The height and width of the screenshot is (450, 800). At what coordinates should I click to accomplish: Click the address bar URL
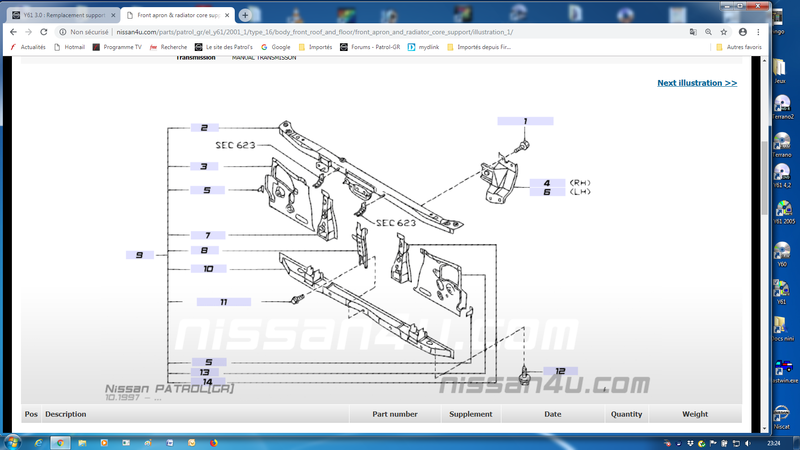314,32
